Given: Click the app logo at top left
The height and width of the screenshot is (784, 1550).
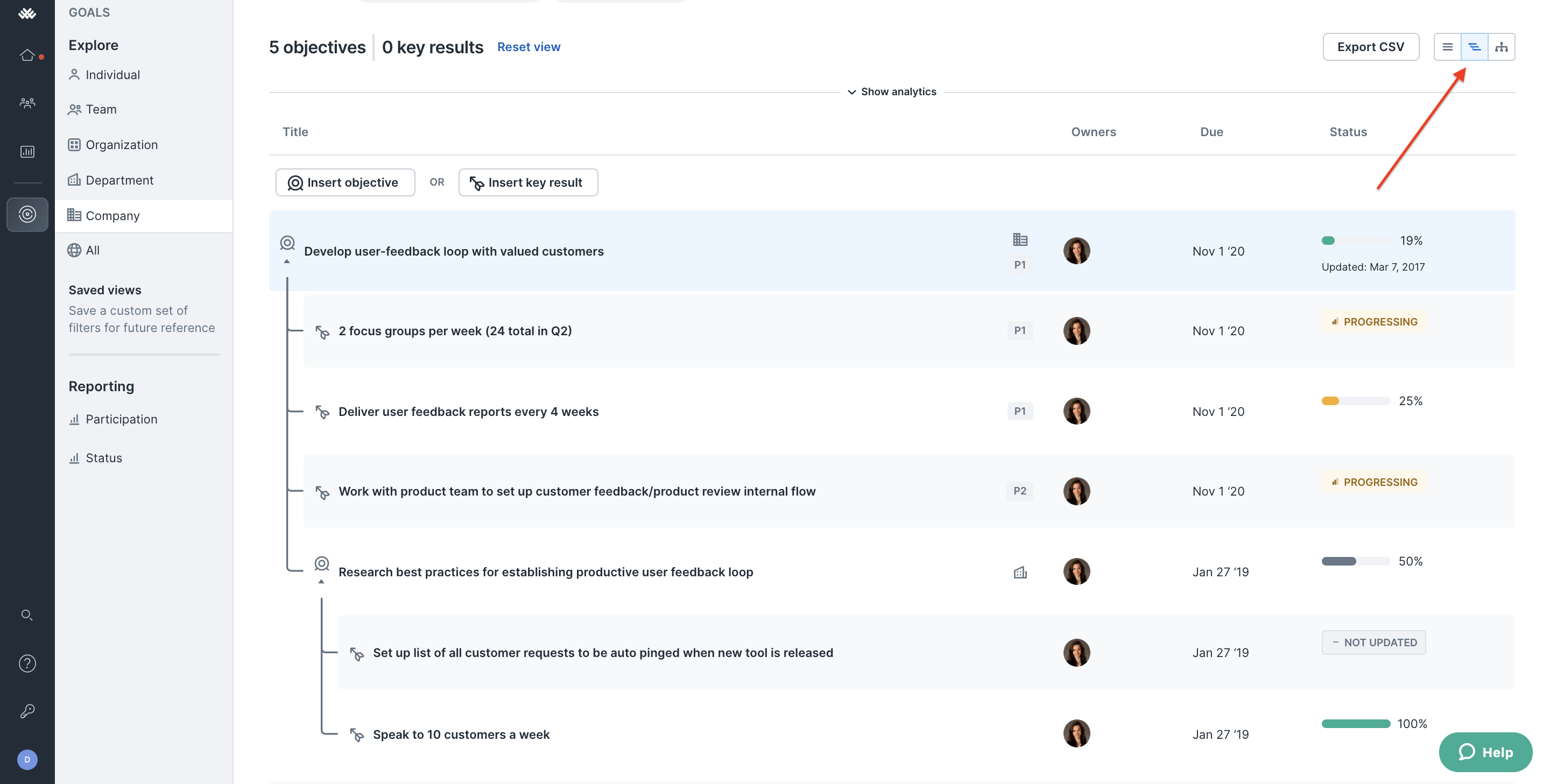Looking at the screenshot, I should pyautogui.click(x=27, y=13).
